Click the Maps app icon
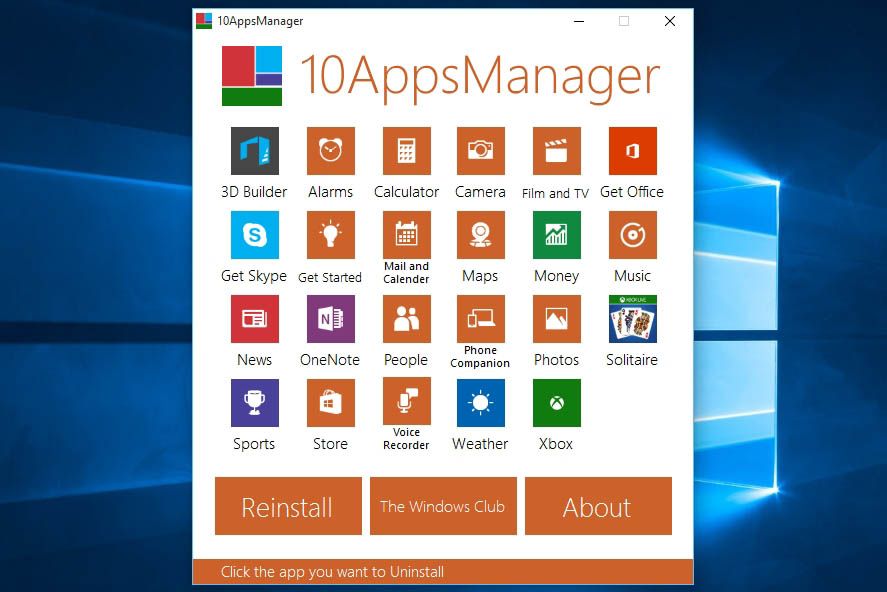Viewport: 887px width, 592px height. (480, 235)
